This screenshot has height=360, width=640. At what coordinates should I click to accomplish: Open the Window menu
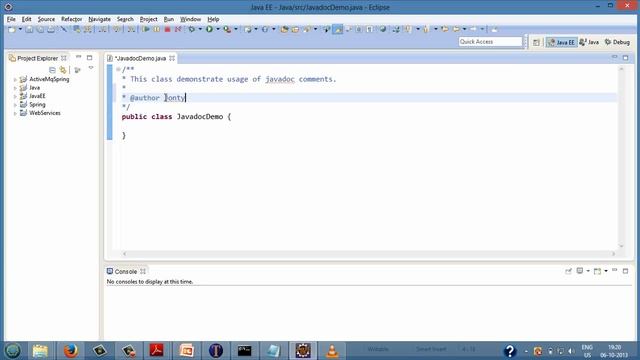[x=190, y=19]
